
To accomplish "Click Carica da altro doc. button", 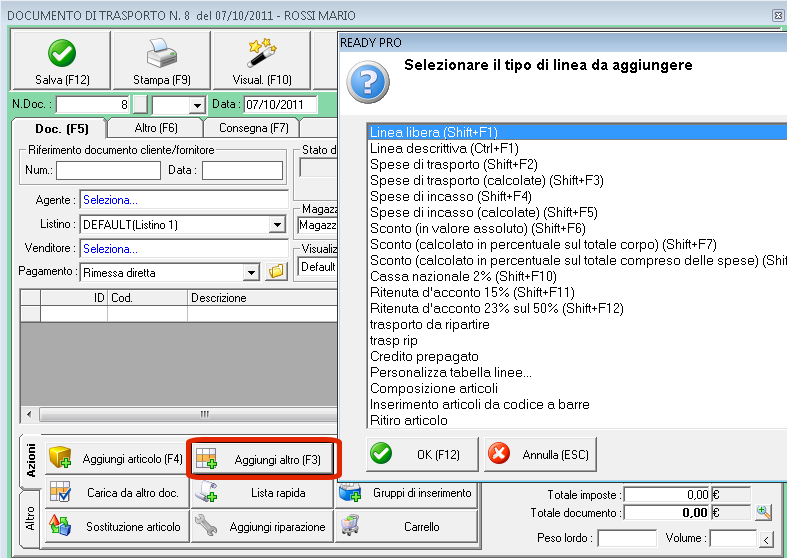I will click(117, 493).
